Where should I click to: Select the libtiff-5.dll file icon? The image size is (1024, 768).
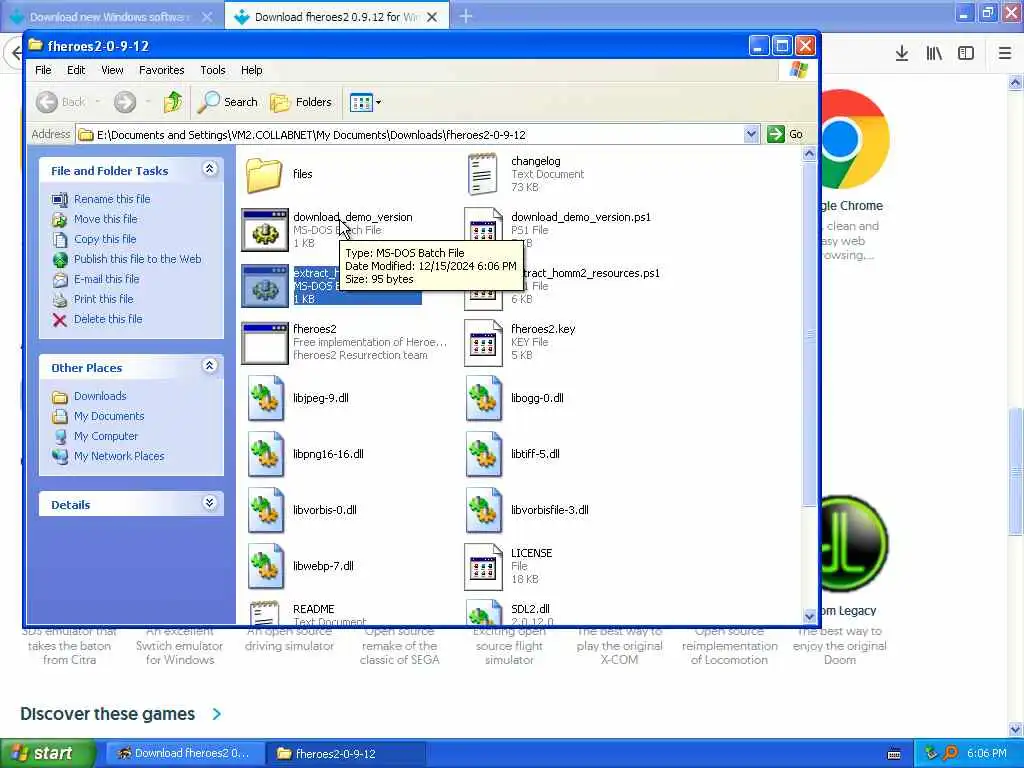(x=484, y=455)
